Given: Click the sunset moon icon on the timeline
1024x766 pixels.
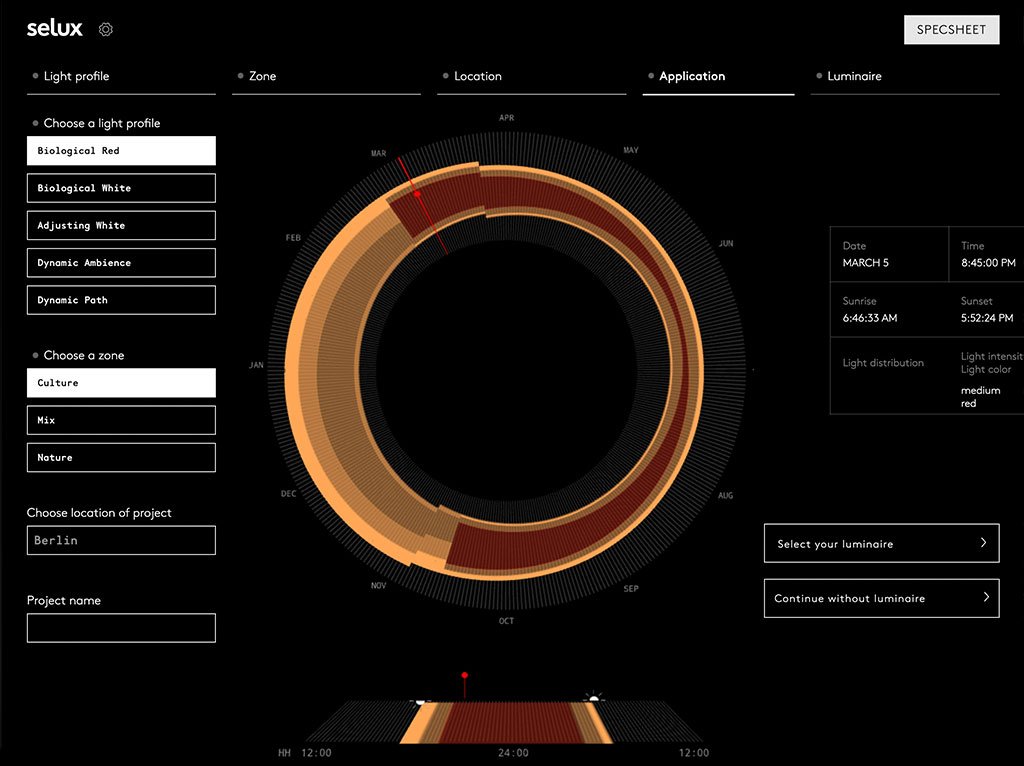Looking at the screenshot, I should 419,701.
